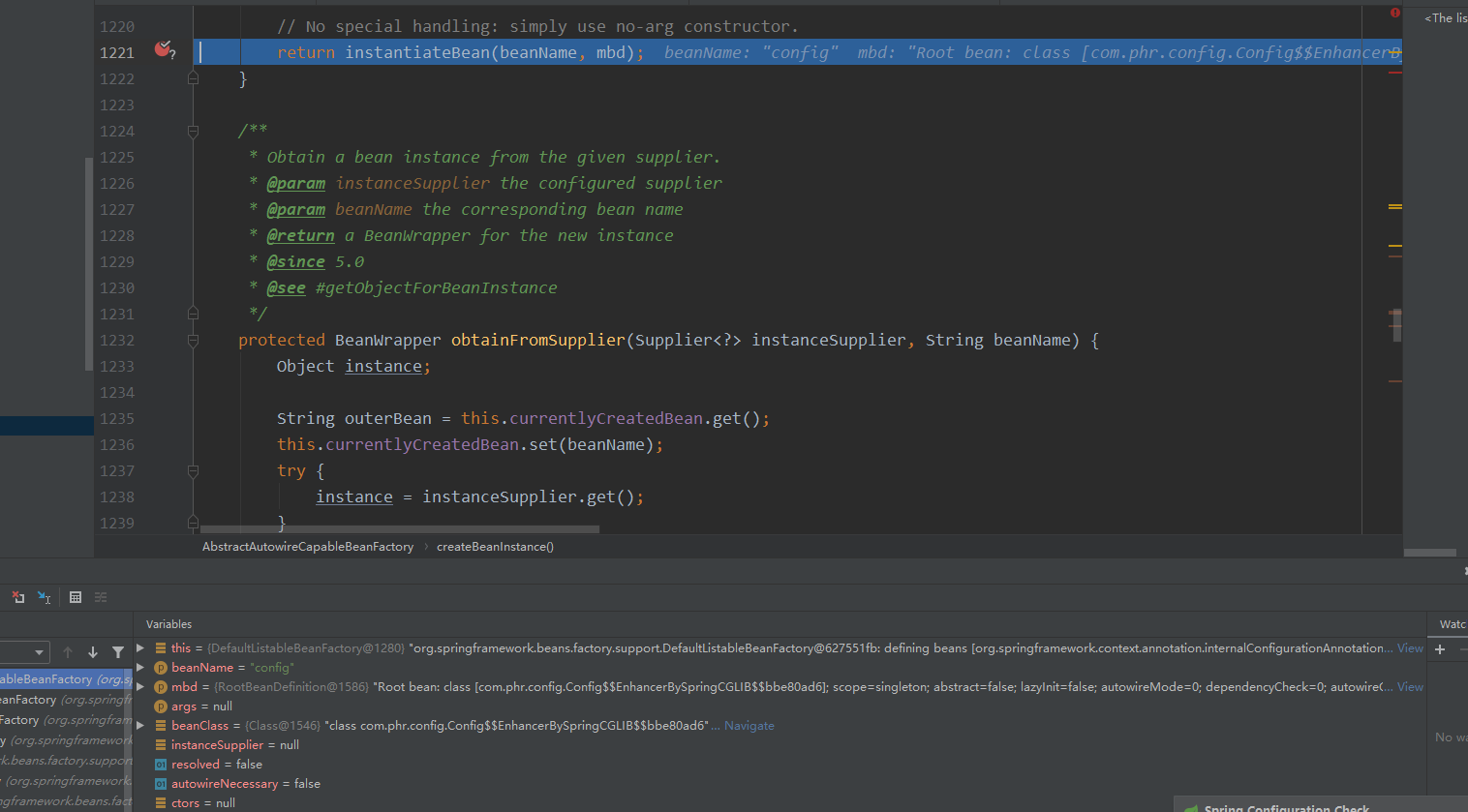The height and width of the screenshot is (812, 1468).
Task: Fold the try block at line 1237
Action: pyautogui.click(x=193, y=470)
